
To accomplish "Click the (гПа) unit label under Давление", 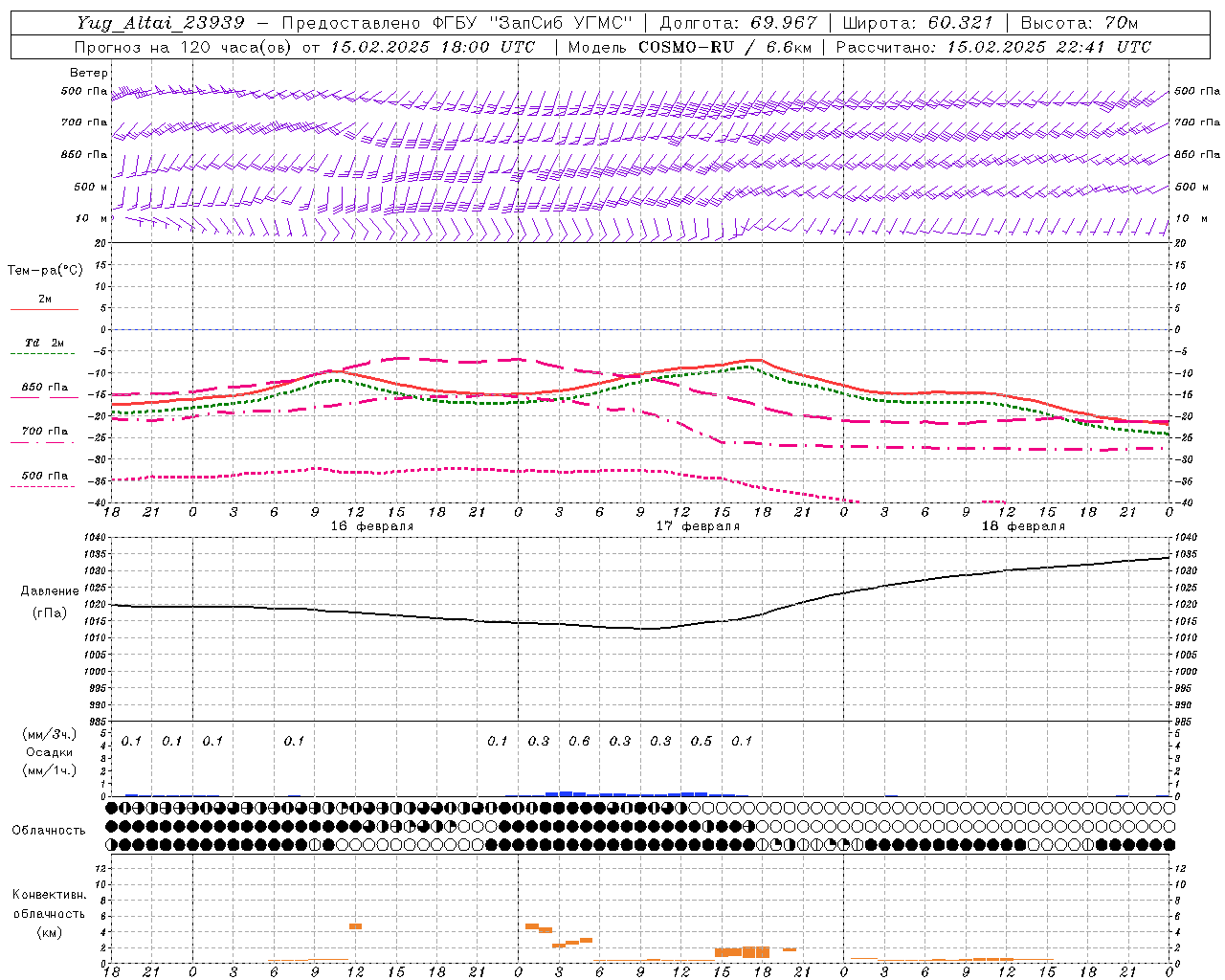I will click(50, 612).
